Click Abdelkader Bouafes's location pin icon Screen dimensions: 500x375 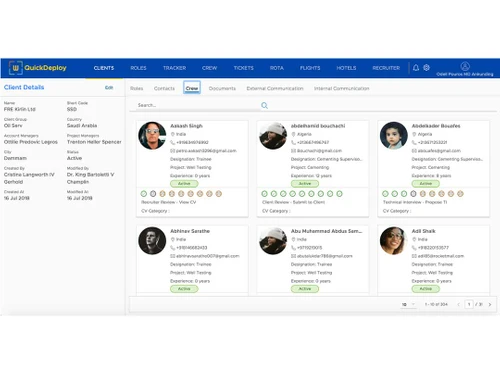(x=414, y=134)
